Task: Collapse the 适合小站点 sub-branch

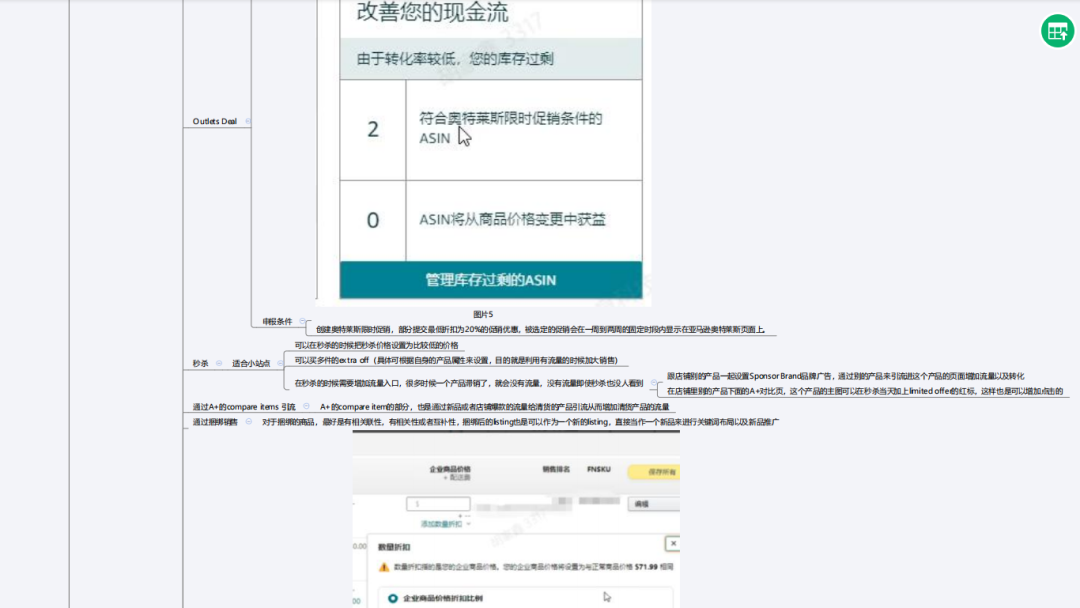Action: click(281, 362)
